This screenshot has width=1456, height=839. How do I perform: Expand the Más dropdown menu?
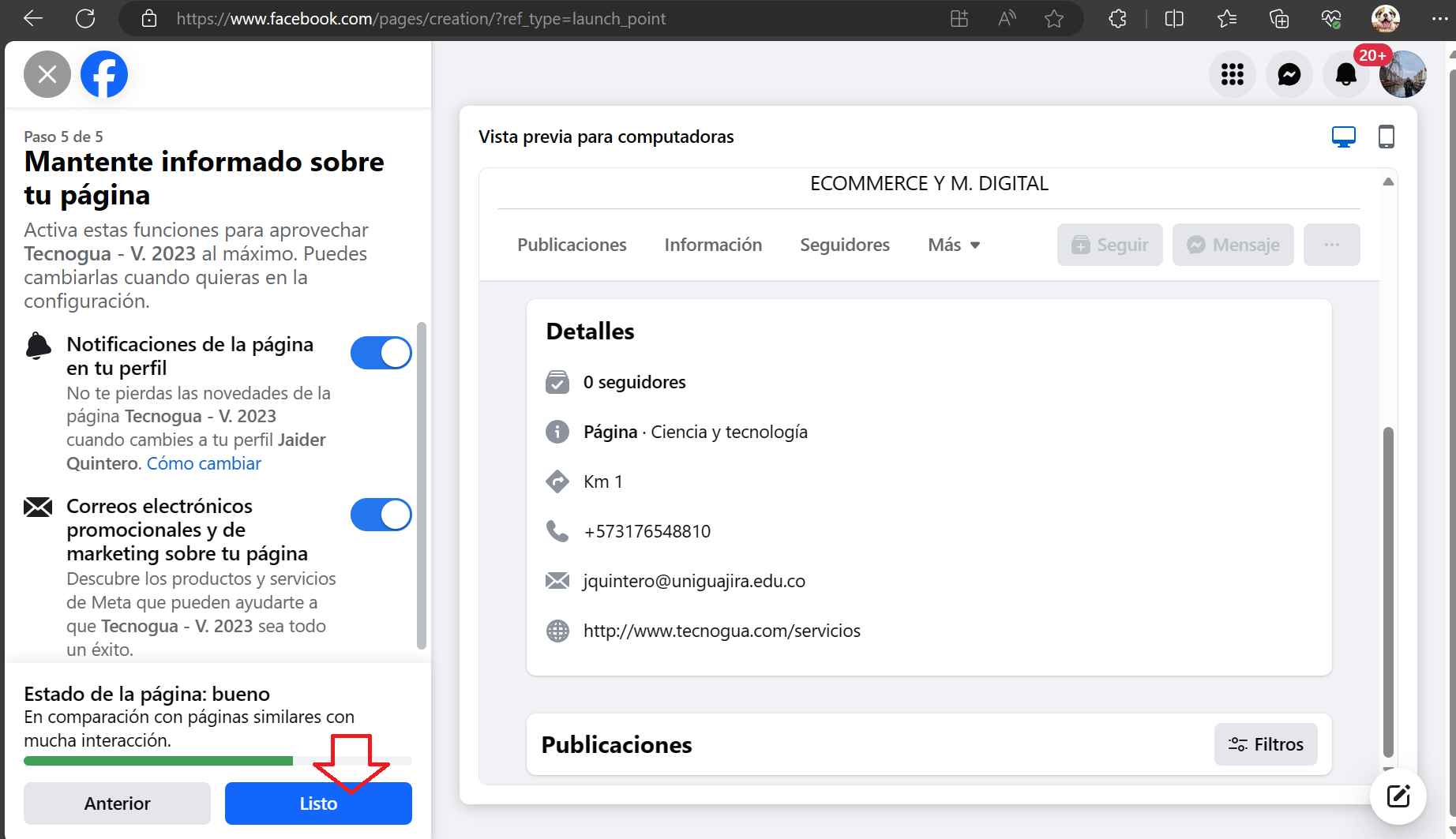[954, 245]
